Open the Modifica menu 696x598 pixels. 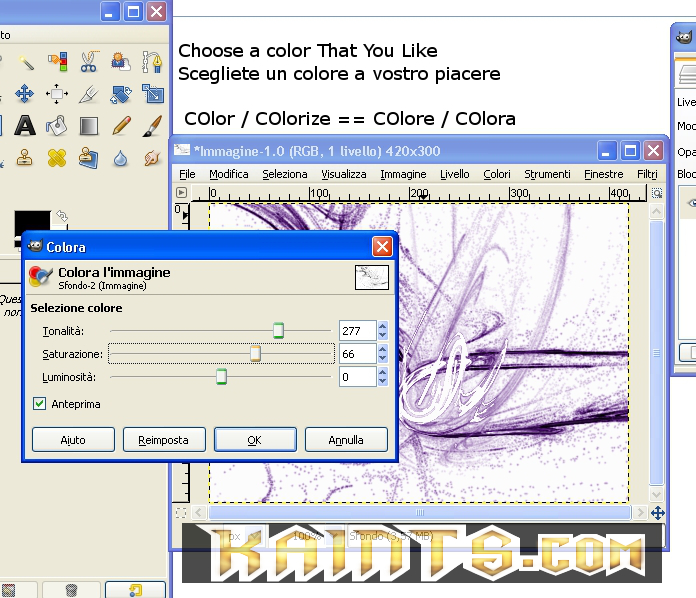(x=229, y=174)
